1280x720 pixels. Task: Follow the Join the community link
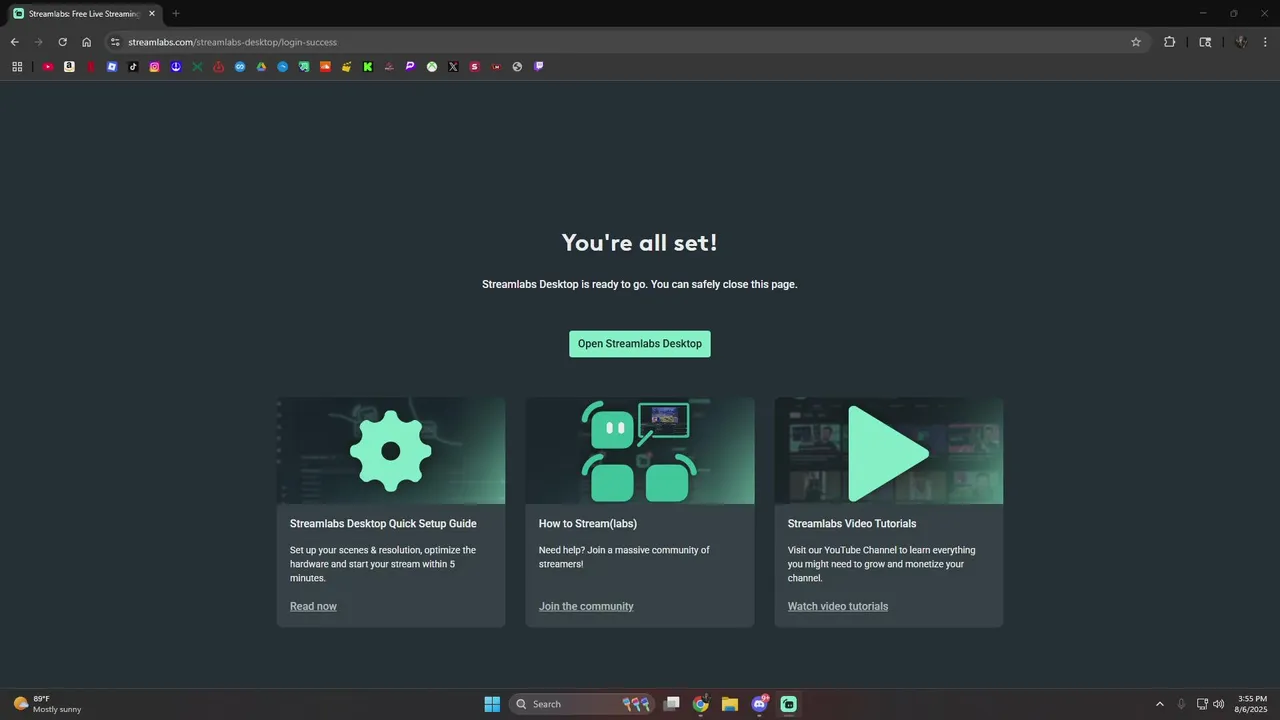pyautogui.click(x=586, y=606)
